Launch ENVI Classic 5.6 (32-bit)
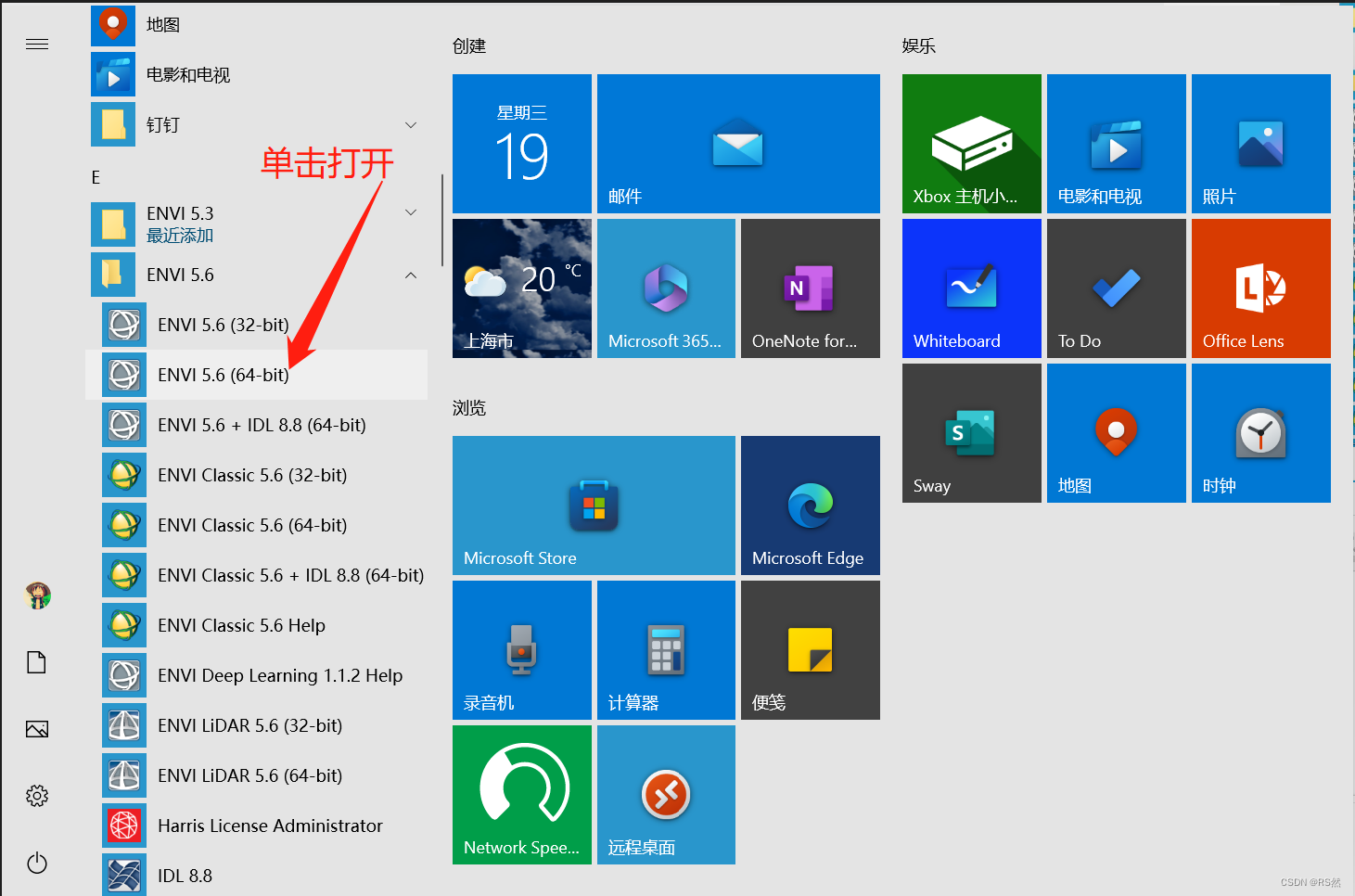Viewport: 1355px width, 896px height. 256,475
